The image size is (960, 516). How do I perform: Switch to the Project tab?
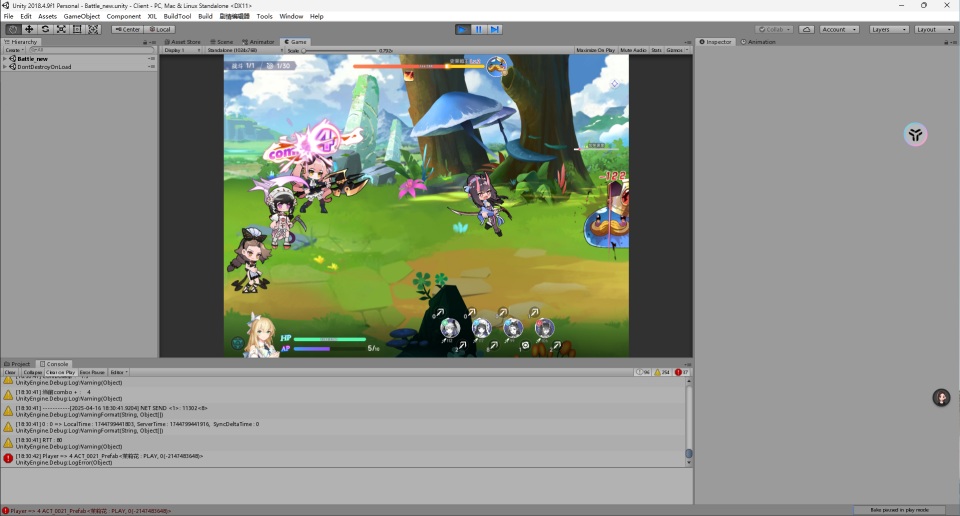click(x=17, y=364)
